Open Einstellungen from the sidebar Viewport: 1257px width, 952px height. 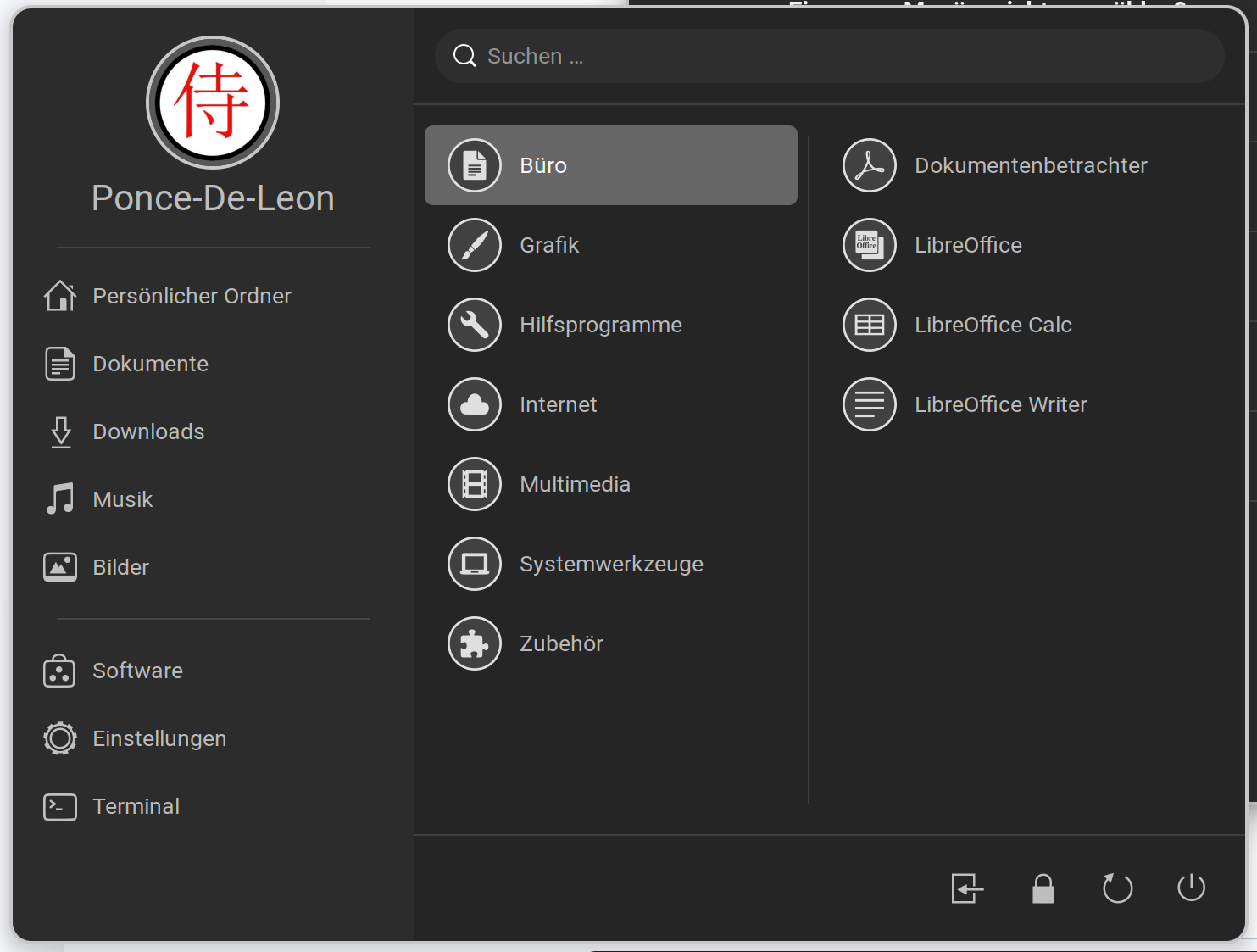click(159, 738)
